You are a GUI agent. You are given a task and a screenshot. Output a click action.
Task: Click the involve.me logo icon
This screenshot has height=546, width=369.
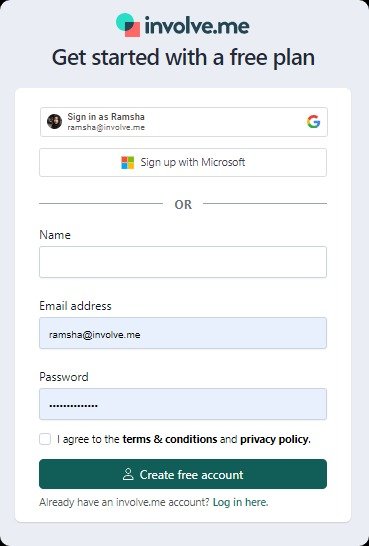[128, 25]
